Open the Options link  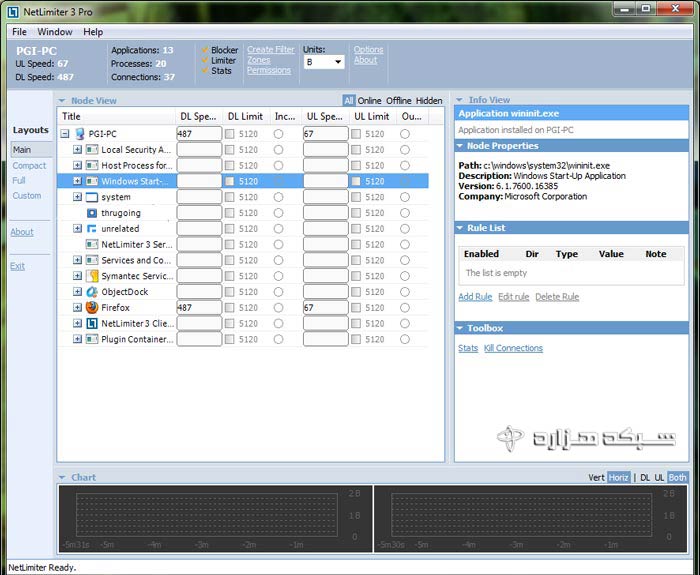[x=368, y=50]
